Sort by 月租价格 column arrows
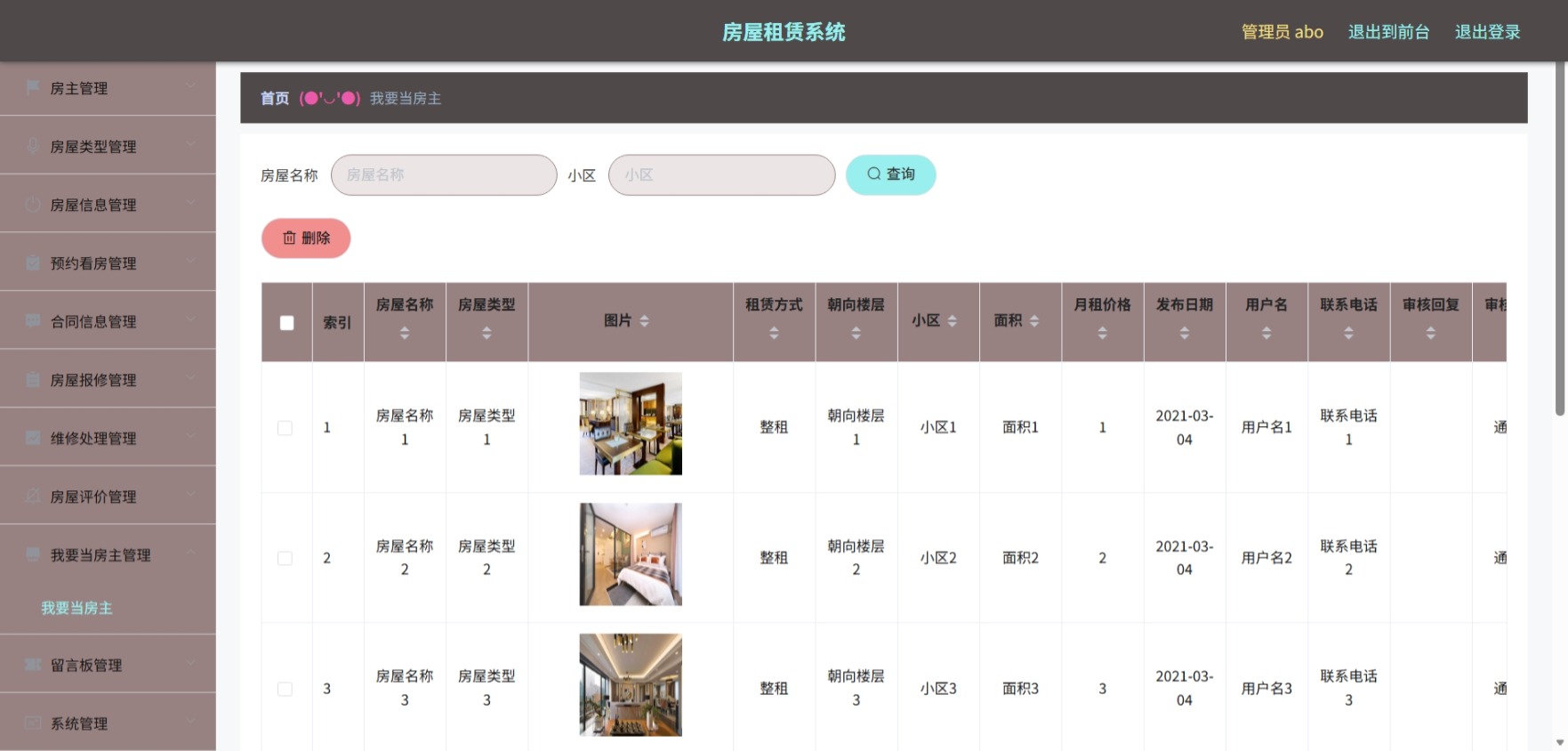 pyautogui.click(x=1102, y=333)
